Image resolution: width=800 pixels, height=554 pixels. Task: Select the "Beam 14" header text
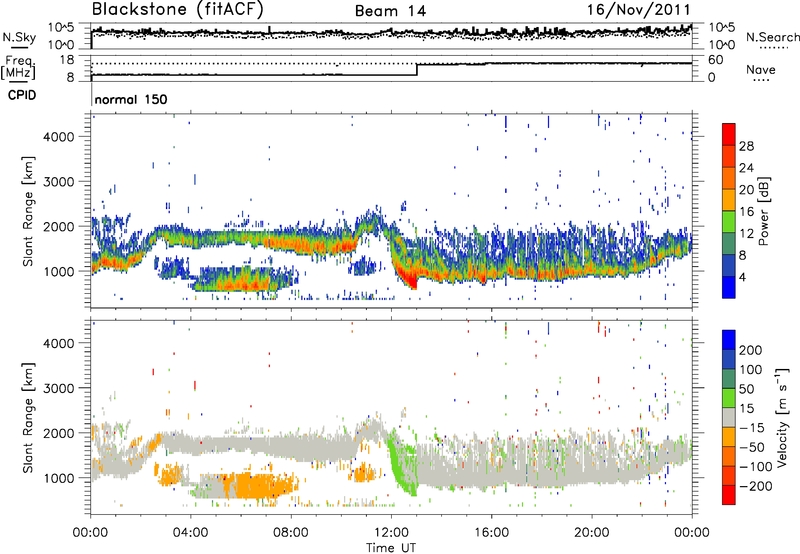click(390, 11)
